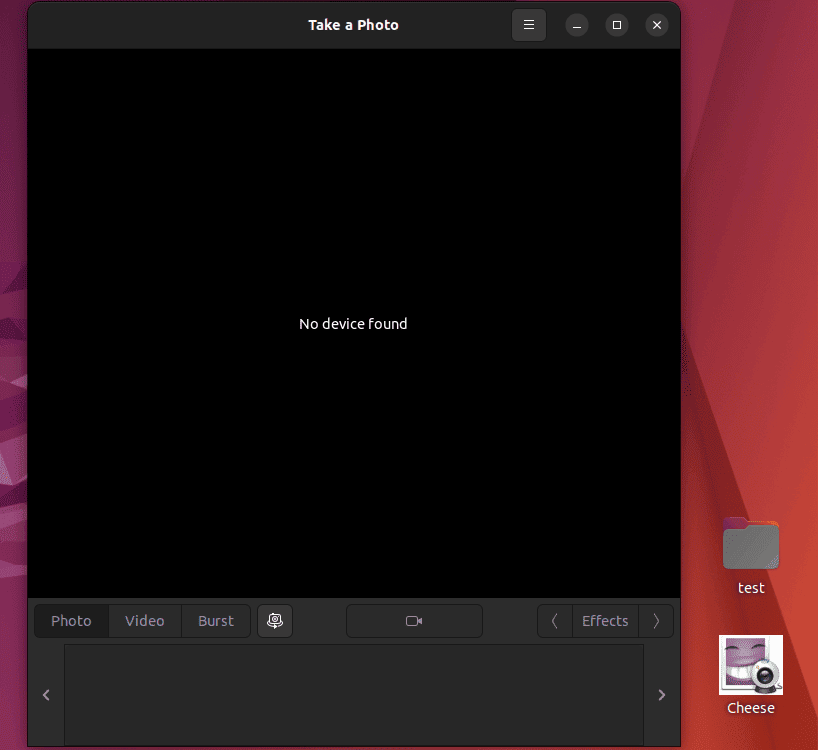Close the Take a Photo window

[657, 25]
